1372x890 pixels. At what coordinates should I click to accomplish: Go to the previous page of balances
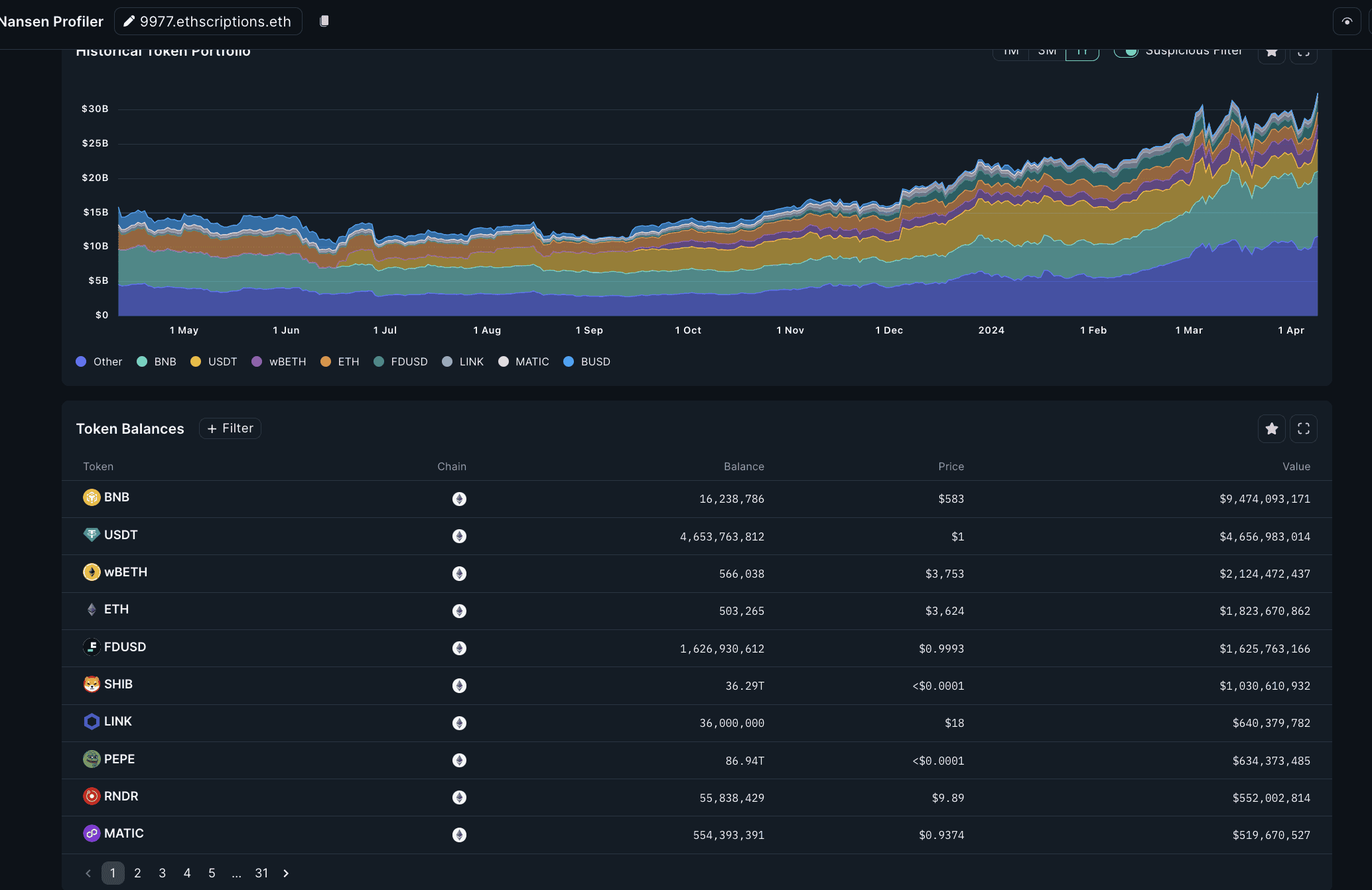[88, 873]
